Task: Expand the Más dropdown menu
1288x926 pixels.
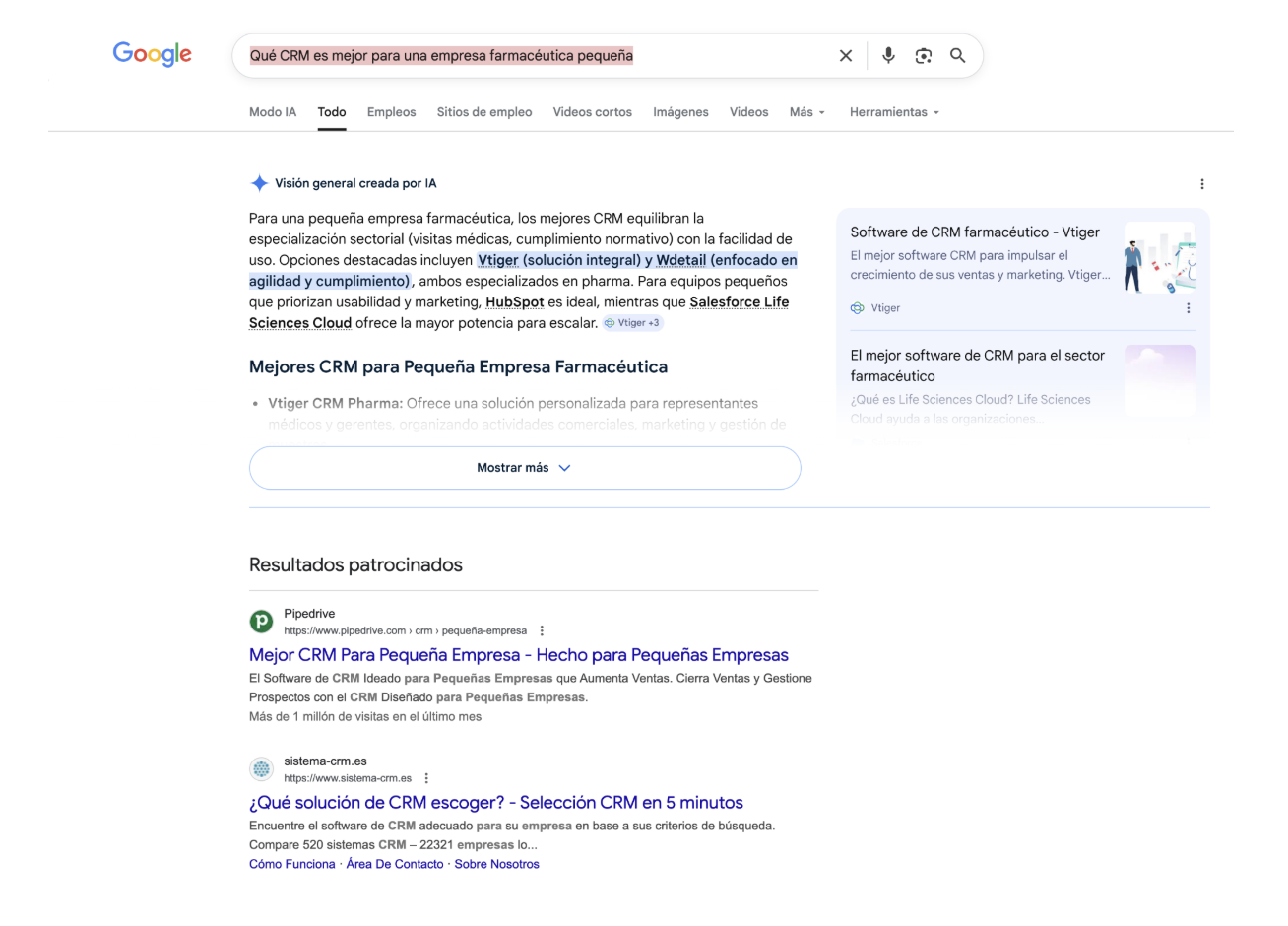Action: (807, 112)
